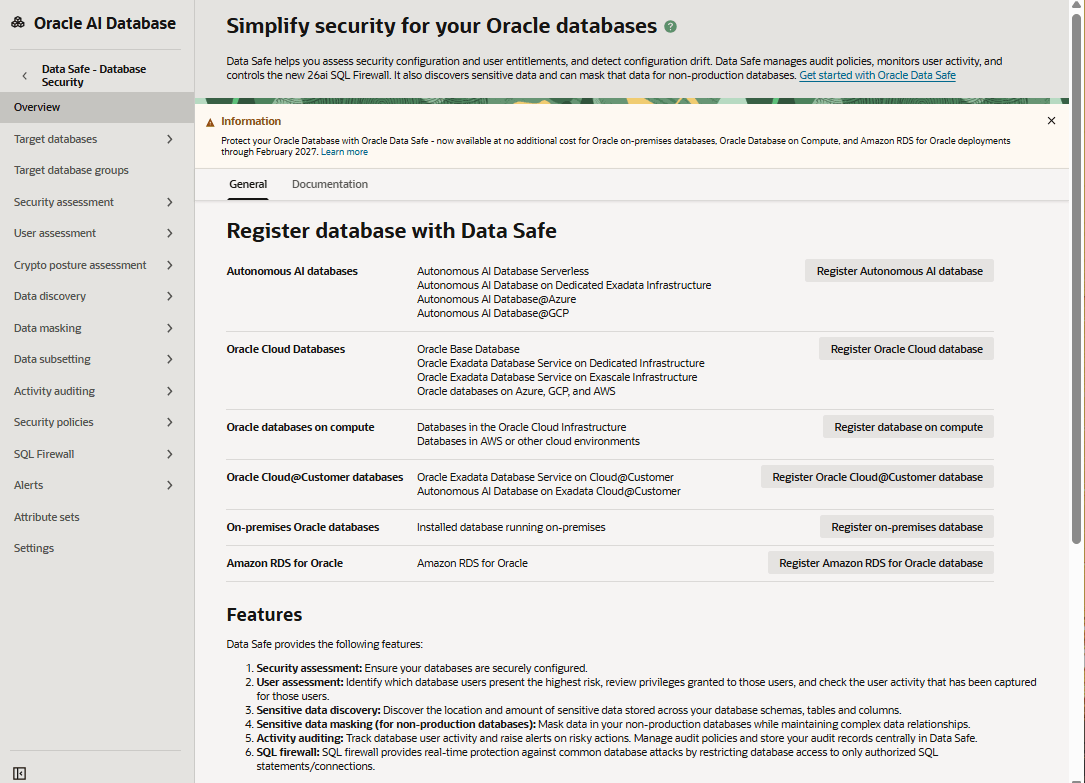Screen dimensions: 1085x783
Task: Expand the Security assessment chevron
Action: [x=170, y=202]
